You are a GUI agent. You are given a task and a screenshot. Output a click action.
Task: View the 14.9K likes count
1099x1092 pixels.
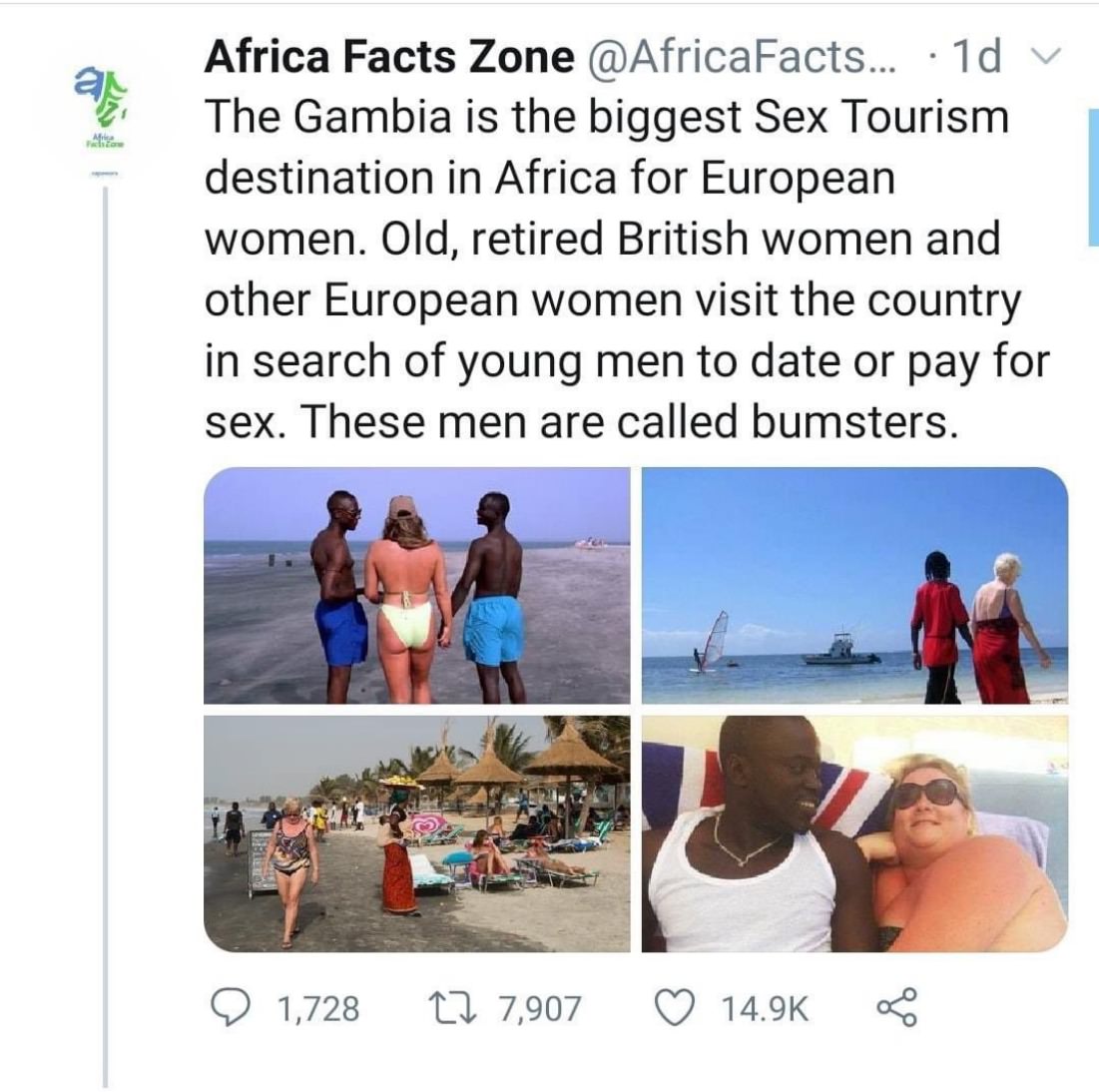pos(764,1008)
